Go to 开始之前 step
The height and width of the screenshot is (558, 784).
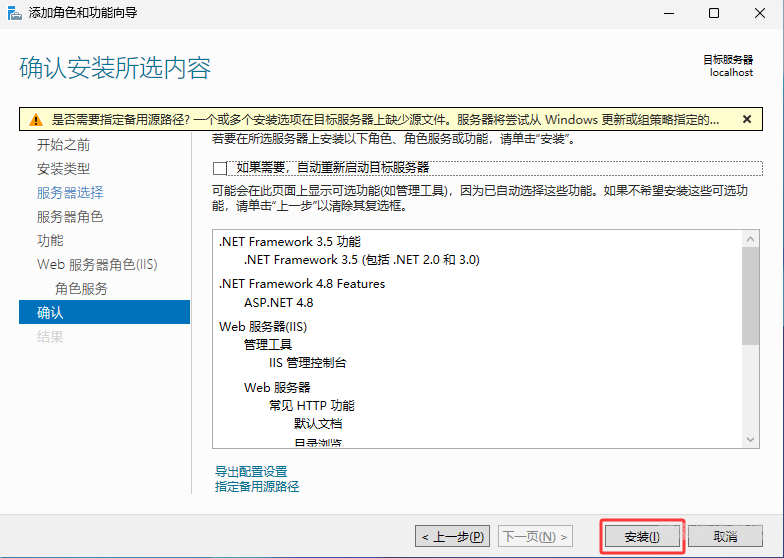[x=64, y=145]
